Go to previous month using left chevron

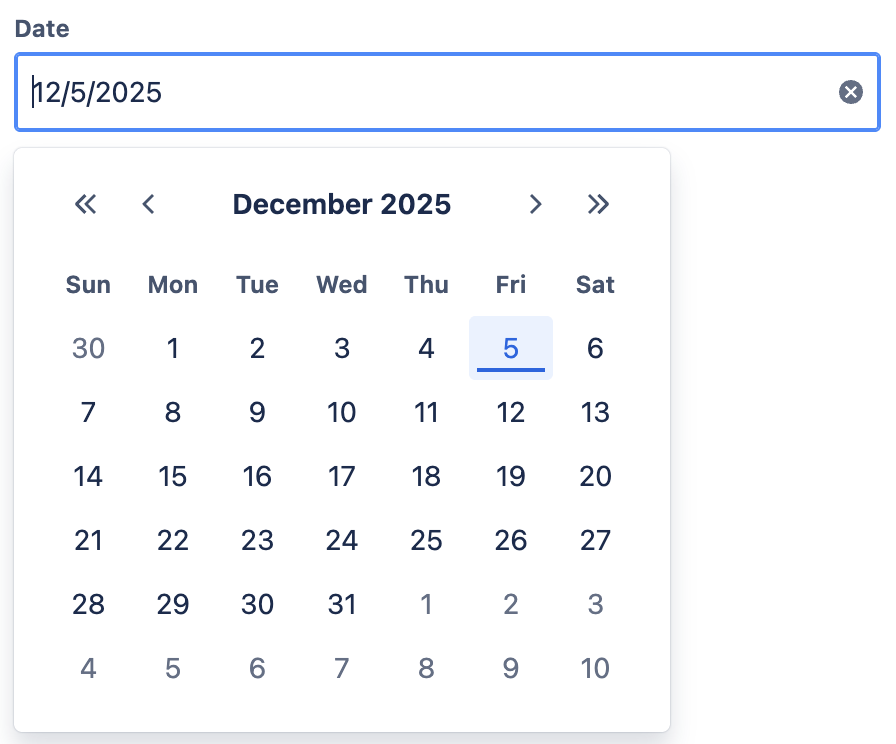(148, 205)
